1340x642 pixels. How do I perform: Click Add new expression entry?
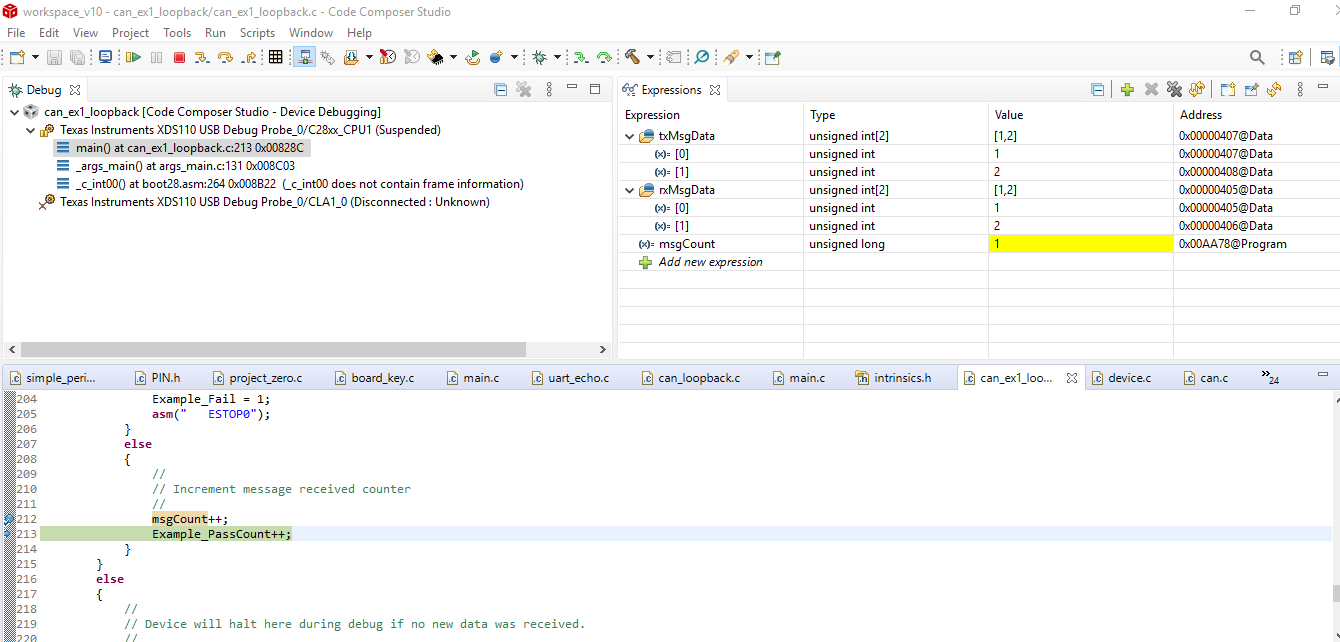[x=710, y=262]
